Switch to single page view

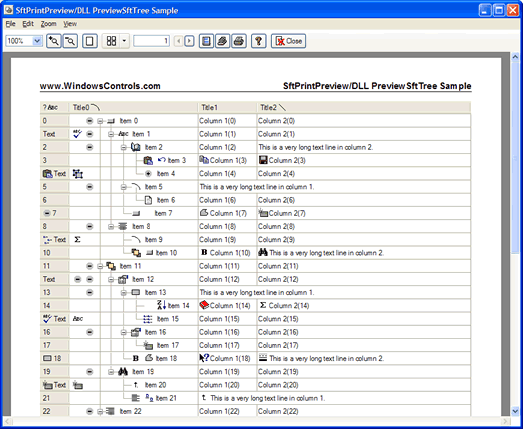pyautogui.click(x=90, y=41)
